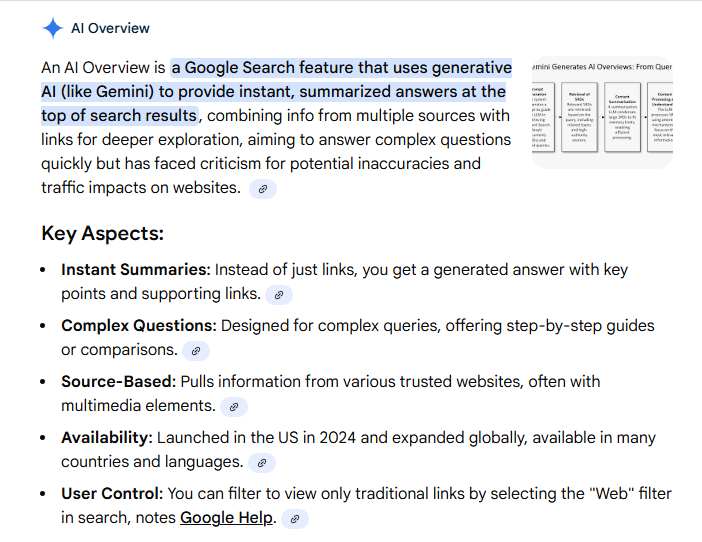This screenshot has height=542, width=702.
Task: Click the bold "Source-Based:" label
Action: pyautogui.click(x=118, y=382)
